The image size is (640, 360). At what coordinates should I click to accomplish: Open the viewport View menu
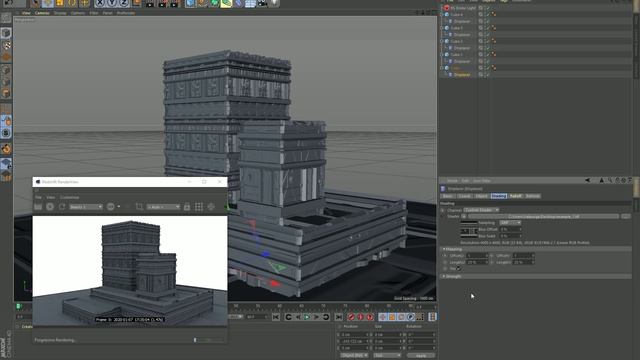tap(26, 13)
